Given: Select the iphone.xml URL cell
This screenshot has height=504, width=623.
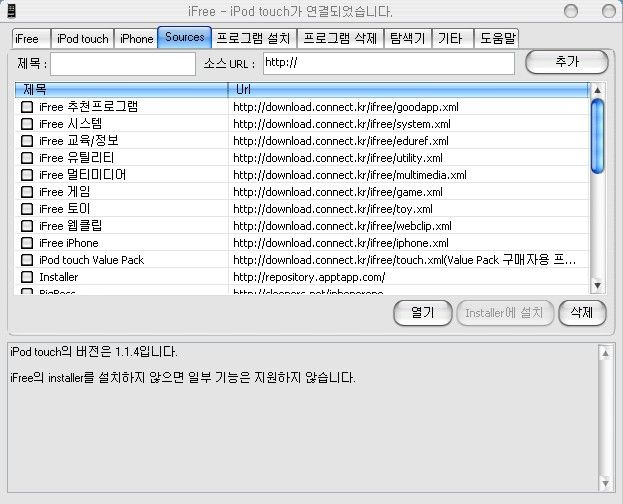Looking at the screenshot, I should click(x=409, y=243).
